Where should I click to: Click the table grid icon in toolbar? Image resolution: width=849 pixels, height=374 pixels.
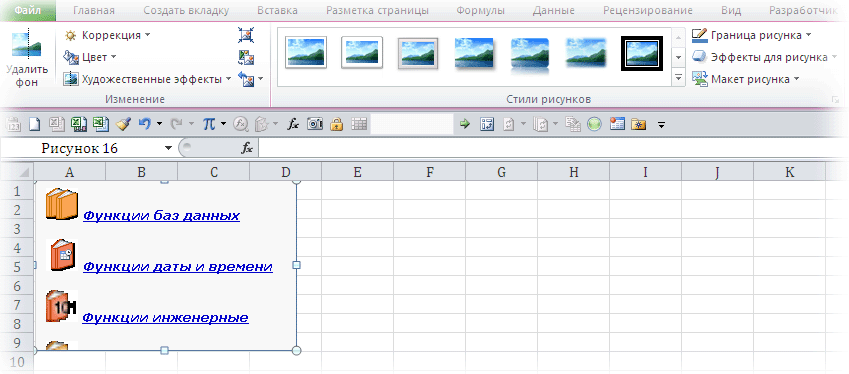359,124
